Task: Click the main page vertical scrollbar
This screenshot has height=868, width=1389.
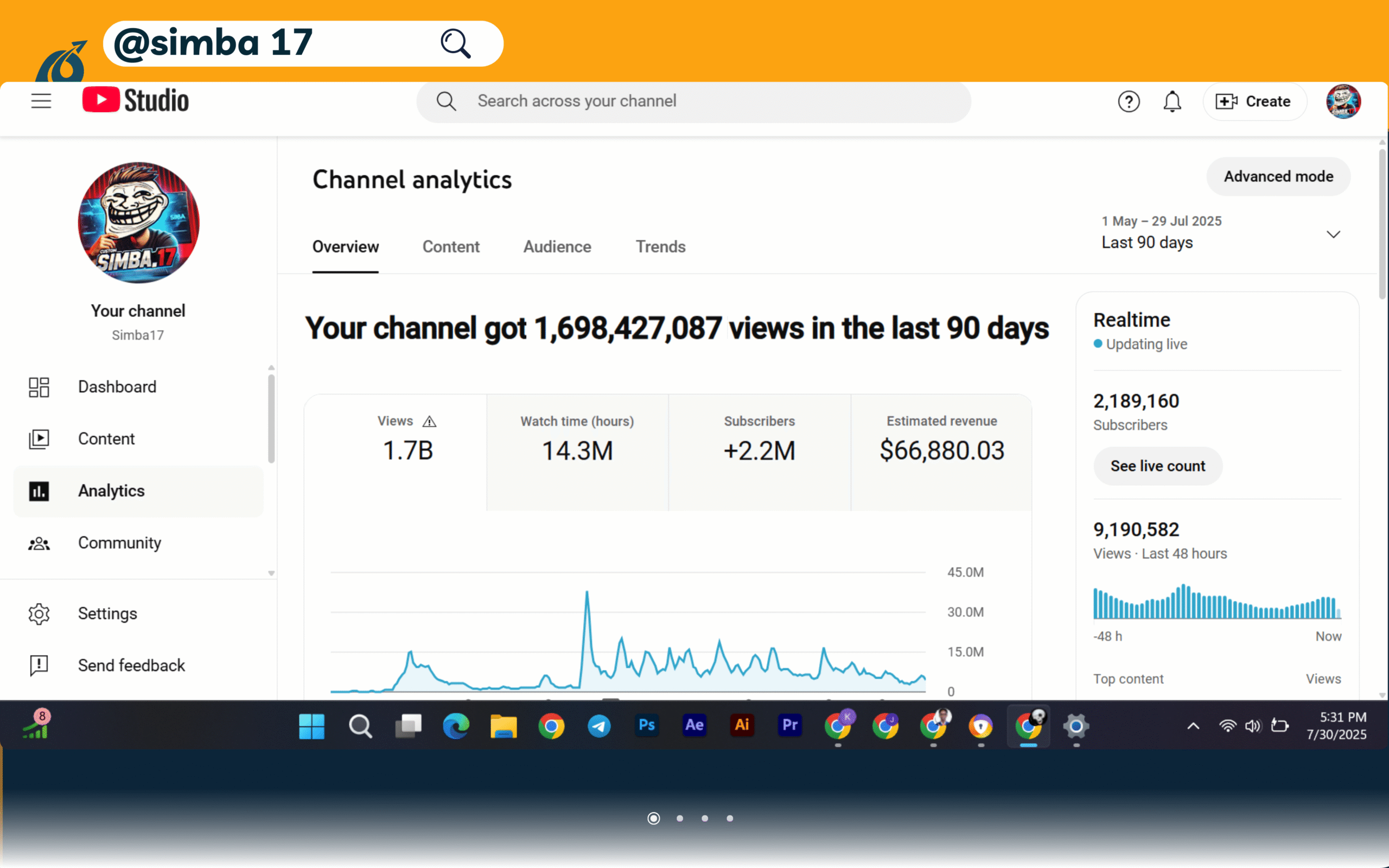Action: pyautogui.click(x=1382, y=224)
